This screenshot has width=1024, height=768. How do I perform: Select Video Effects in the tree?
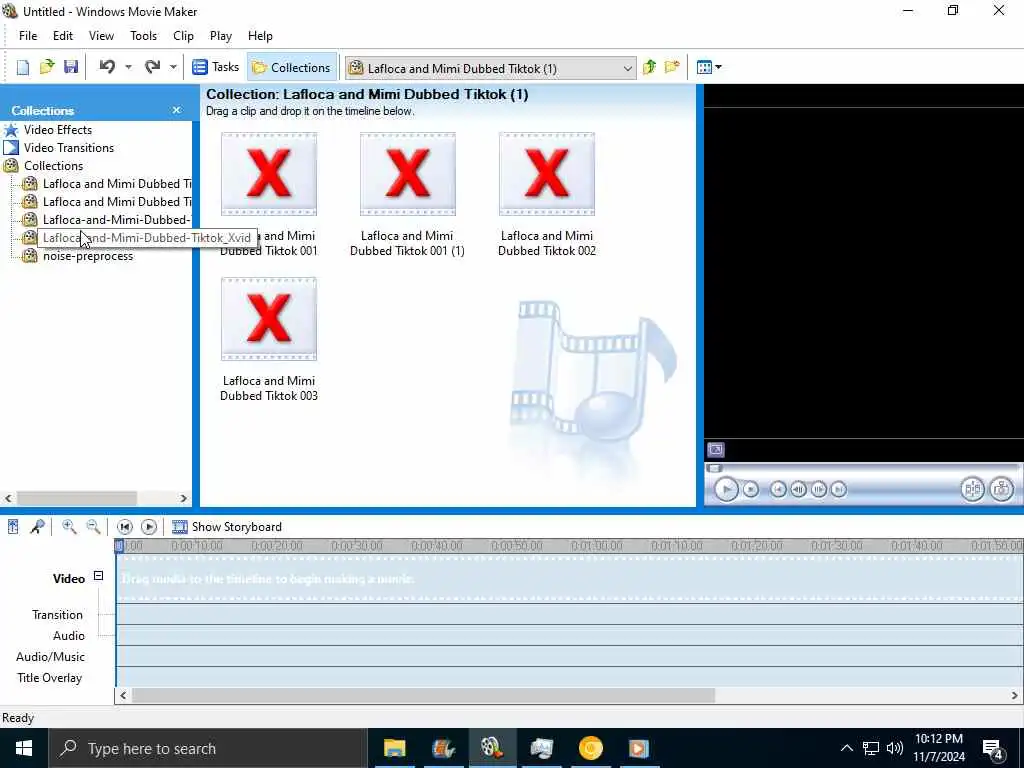pos(58,130)
